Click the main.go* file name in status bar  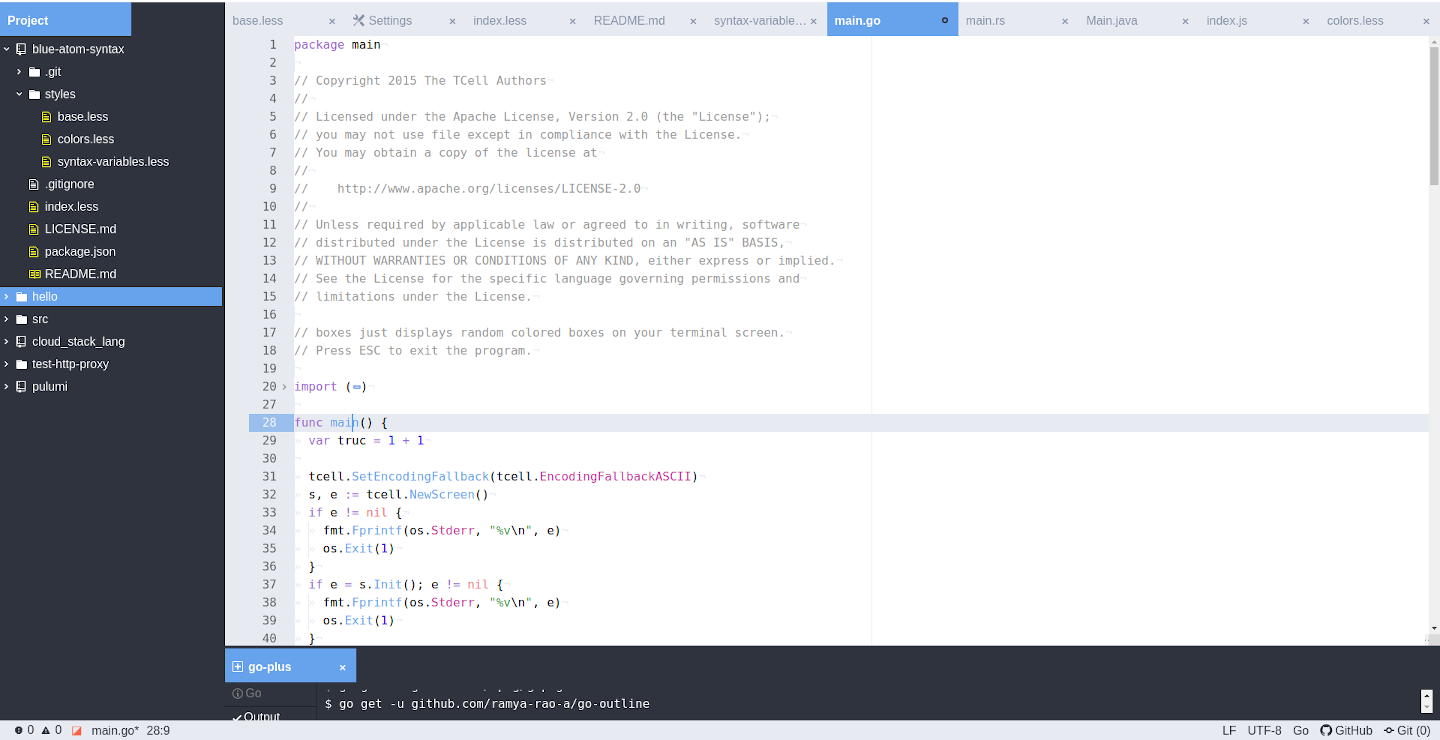pyautogui.click(x=115, y=731)
